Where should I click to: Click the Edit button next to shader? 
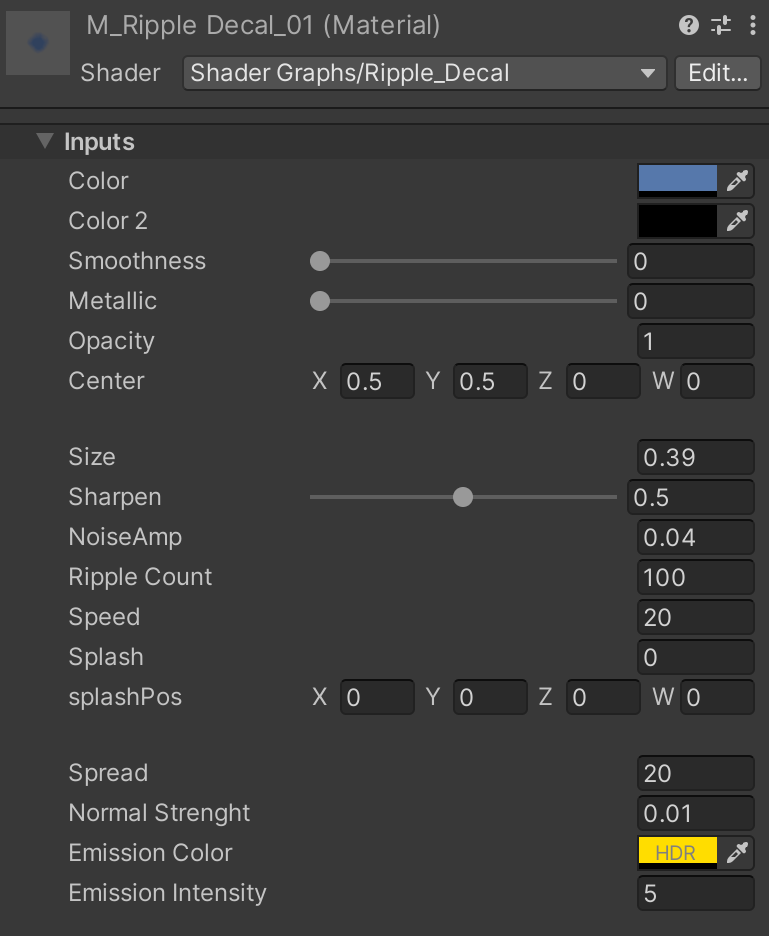pos(717,73)
